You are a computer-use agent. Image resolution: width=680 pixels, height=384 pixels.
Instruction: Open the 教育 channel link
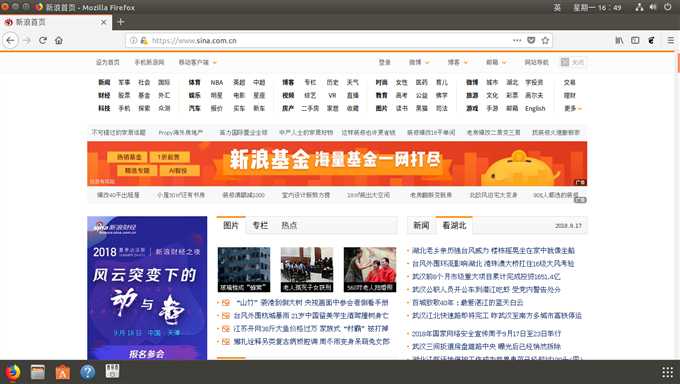tap(382, 95)
